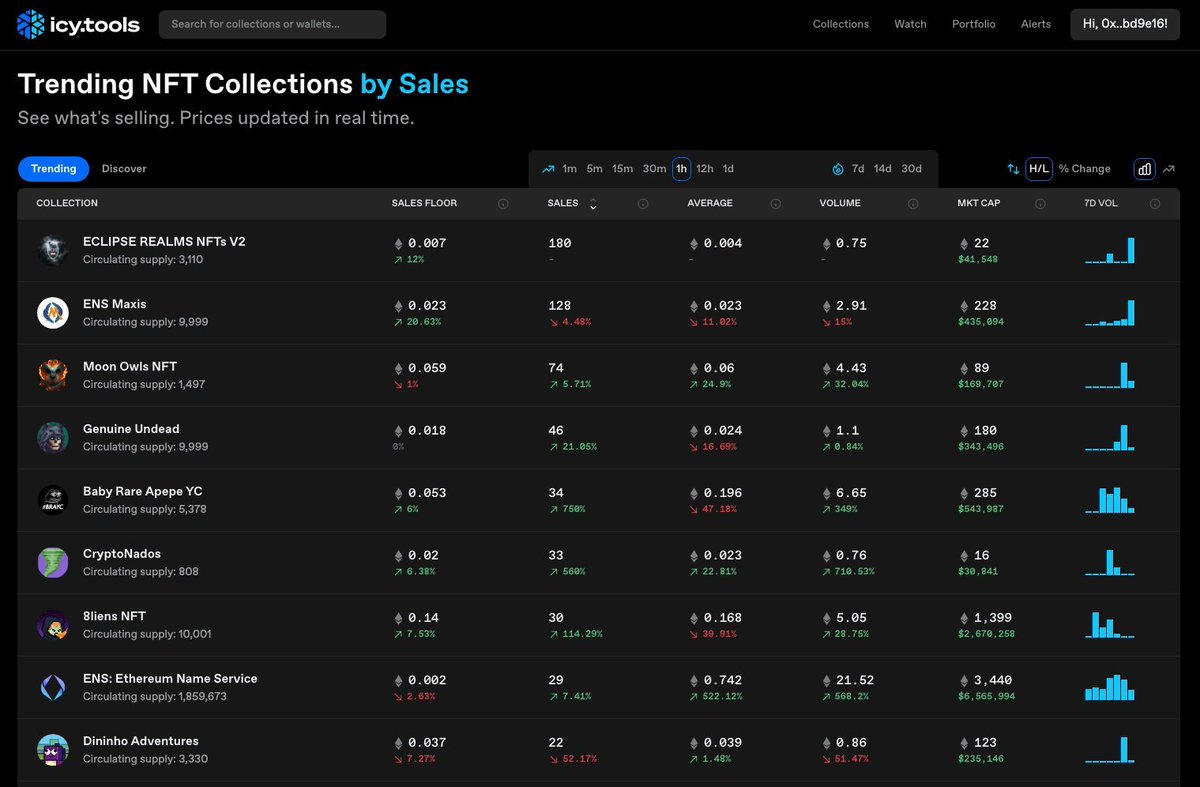The height and width of the screenshot is (787, 1200).
Task: Select the 7d time range
Action: (x=858, y=169)
